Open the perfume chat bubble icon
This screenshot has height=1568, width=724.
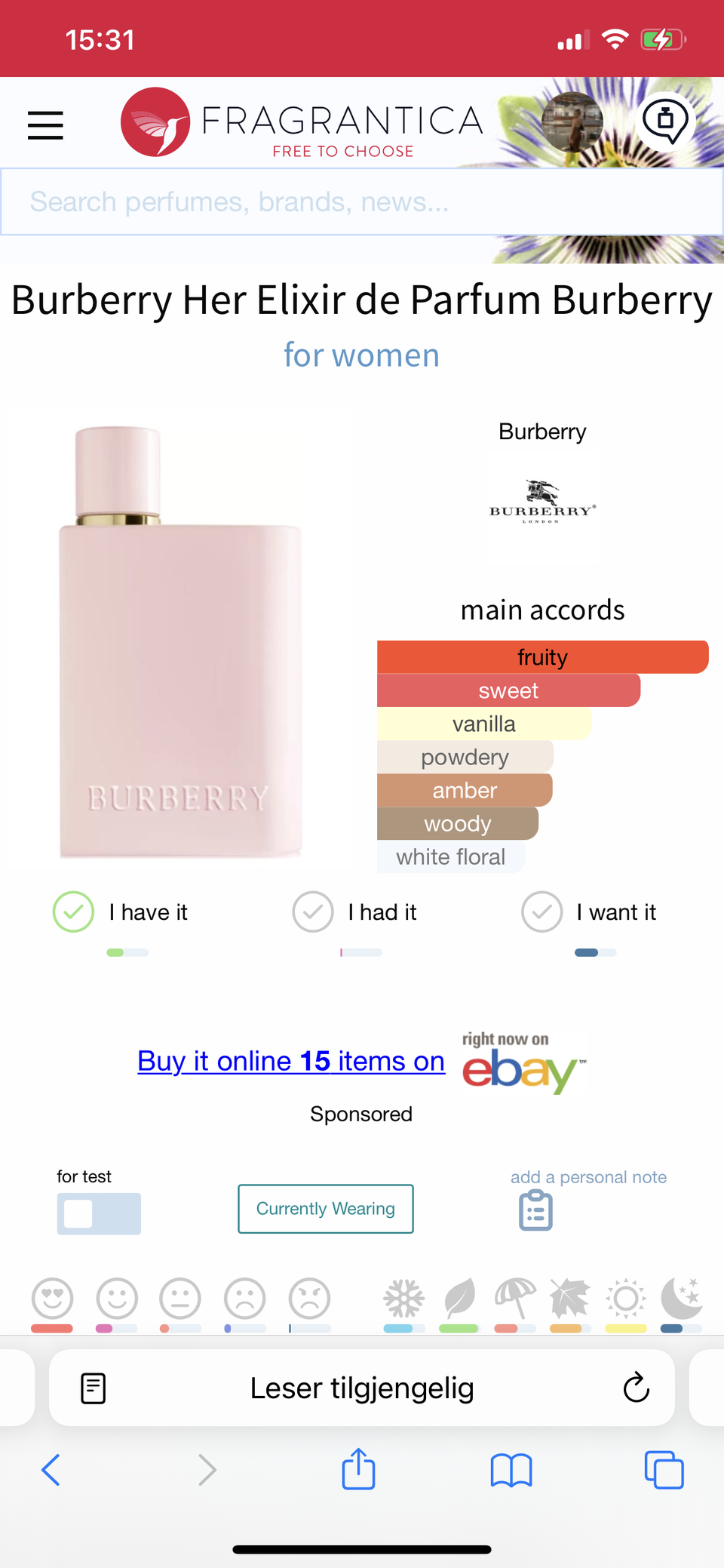665,121
